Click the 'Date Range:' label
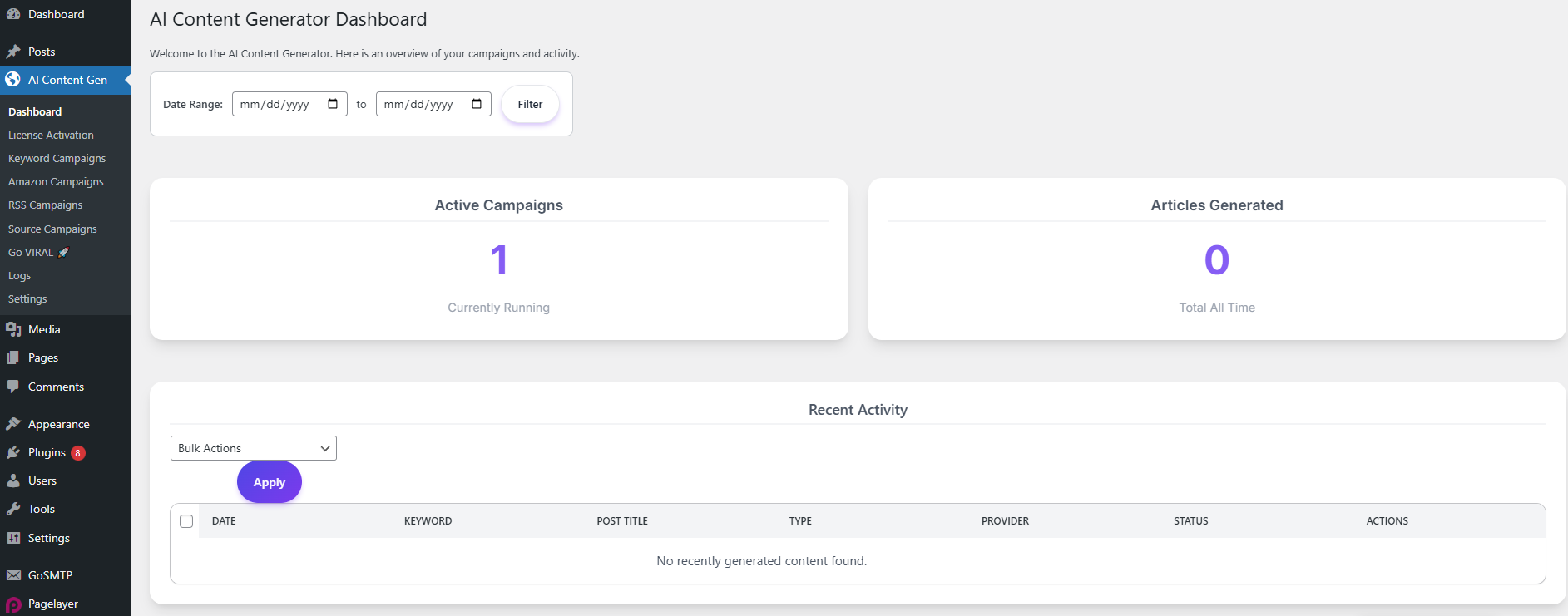The width and height of the screenshot is (1568, 616). pyautogui.click(x=193, y=104)
